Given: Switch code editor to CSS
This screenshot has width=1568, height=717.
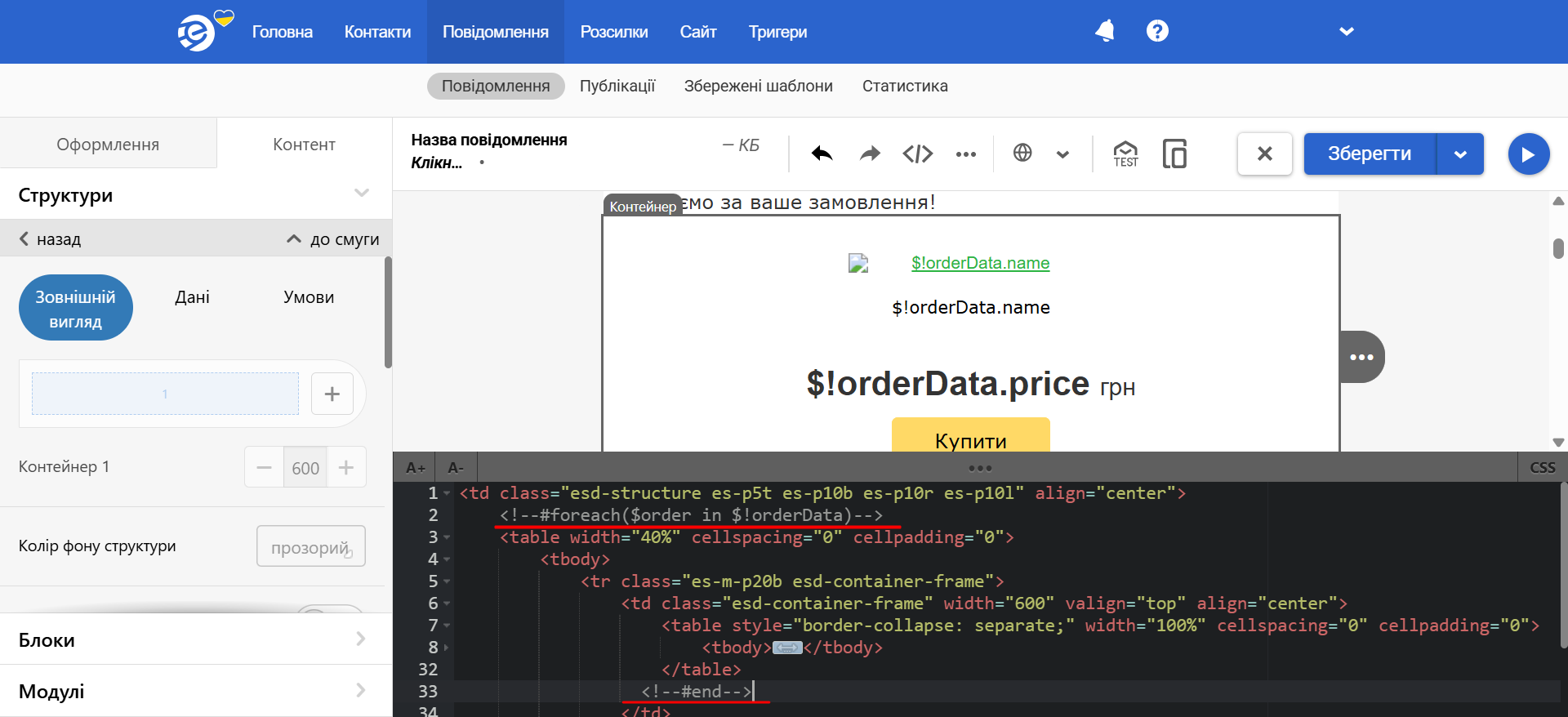Looking at the screenshot, I should 1542,467.
